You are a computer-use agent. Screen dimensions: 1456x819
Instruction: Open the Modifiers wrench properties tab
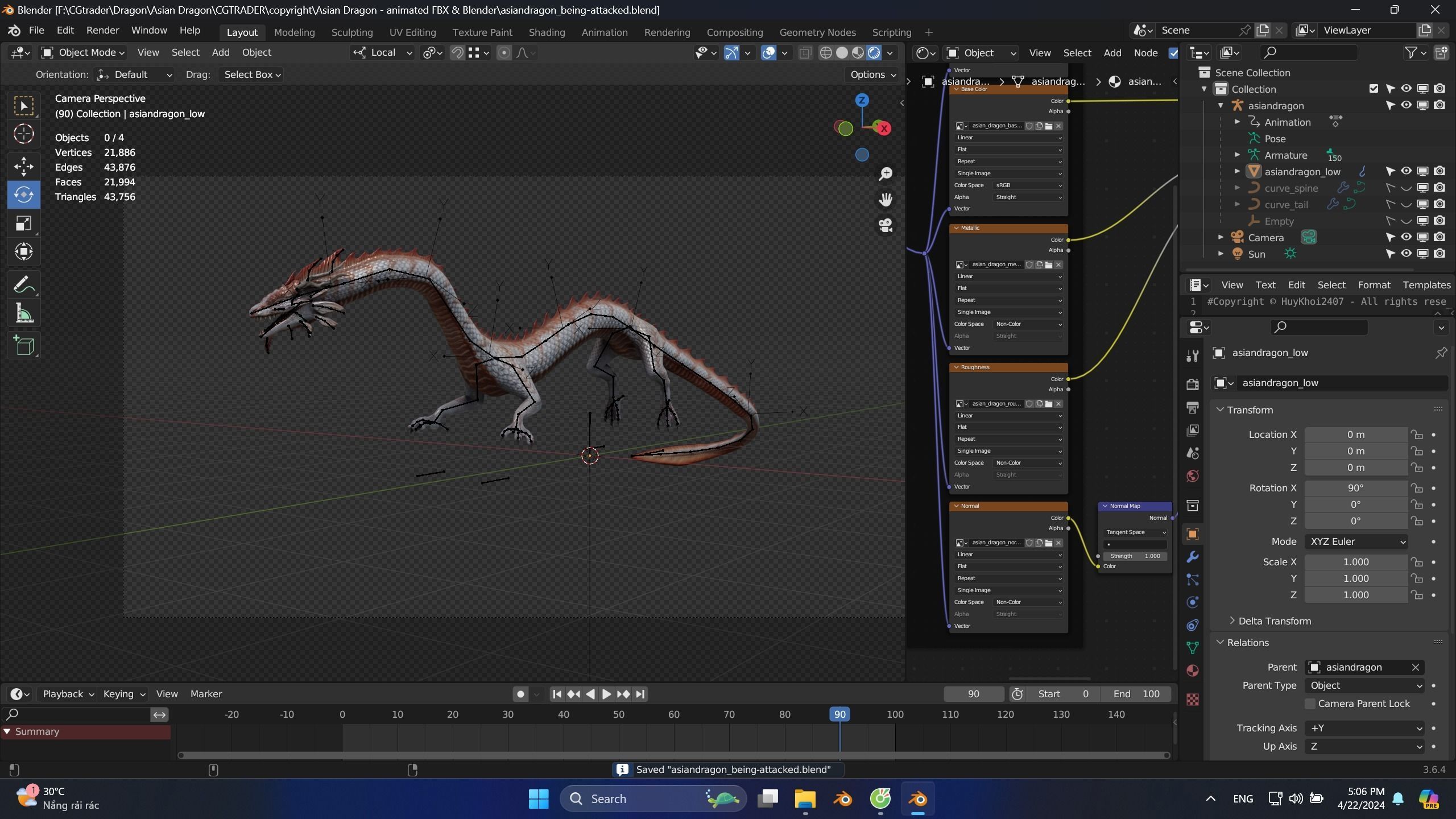click(x=1193, y=557)
